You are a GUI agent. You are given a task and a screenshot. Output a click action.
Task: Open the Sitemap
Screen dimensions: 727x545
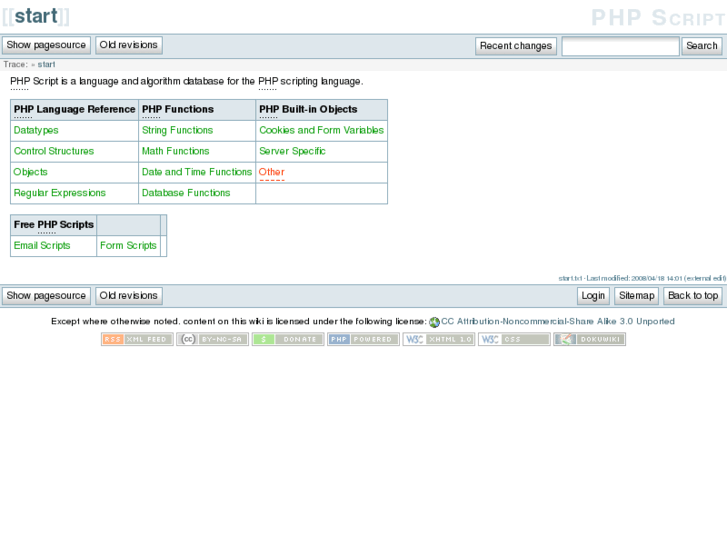click(637, 296)
